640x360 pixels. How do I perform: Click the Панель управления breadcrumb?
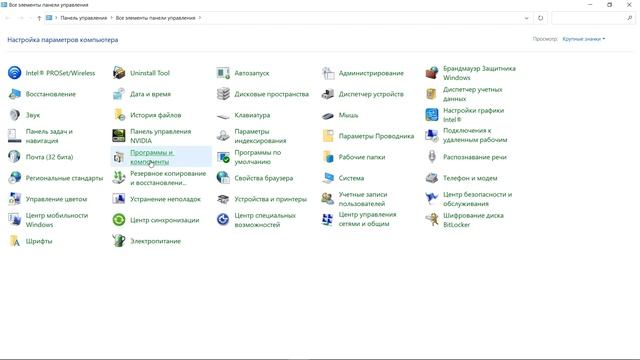[84, 18]
